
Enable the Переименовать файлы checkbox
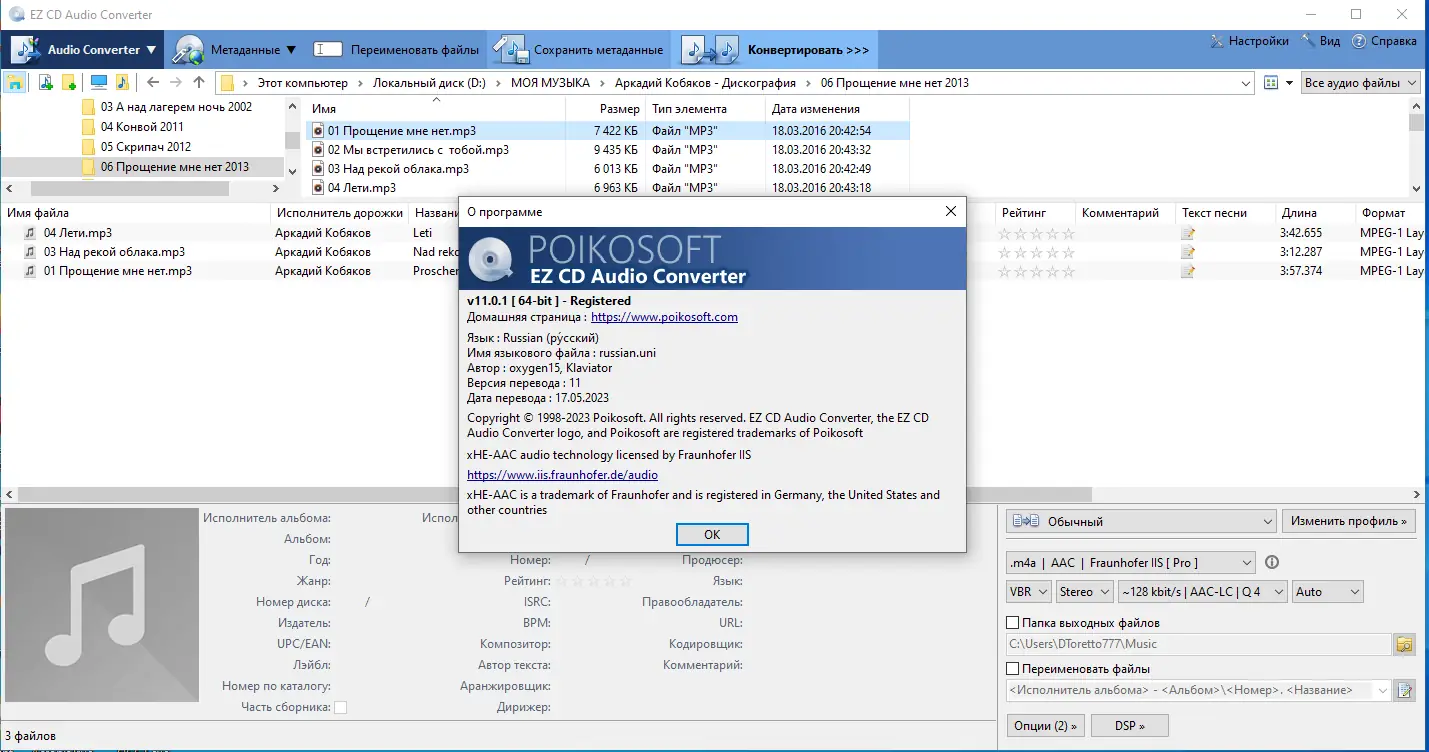(1013, 668)
